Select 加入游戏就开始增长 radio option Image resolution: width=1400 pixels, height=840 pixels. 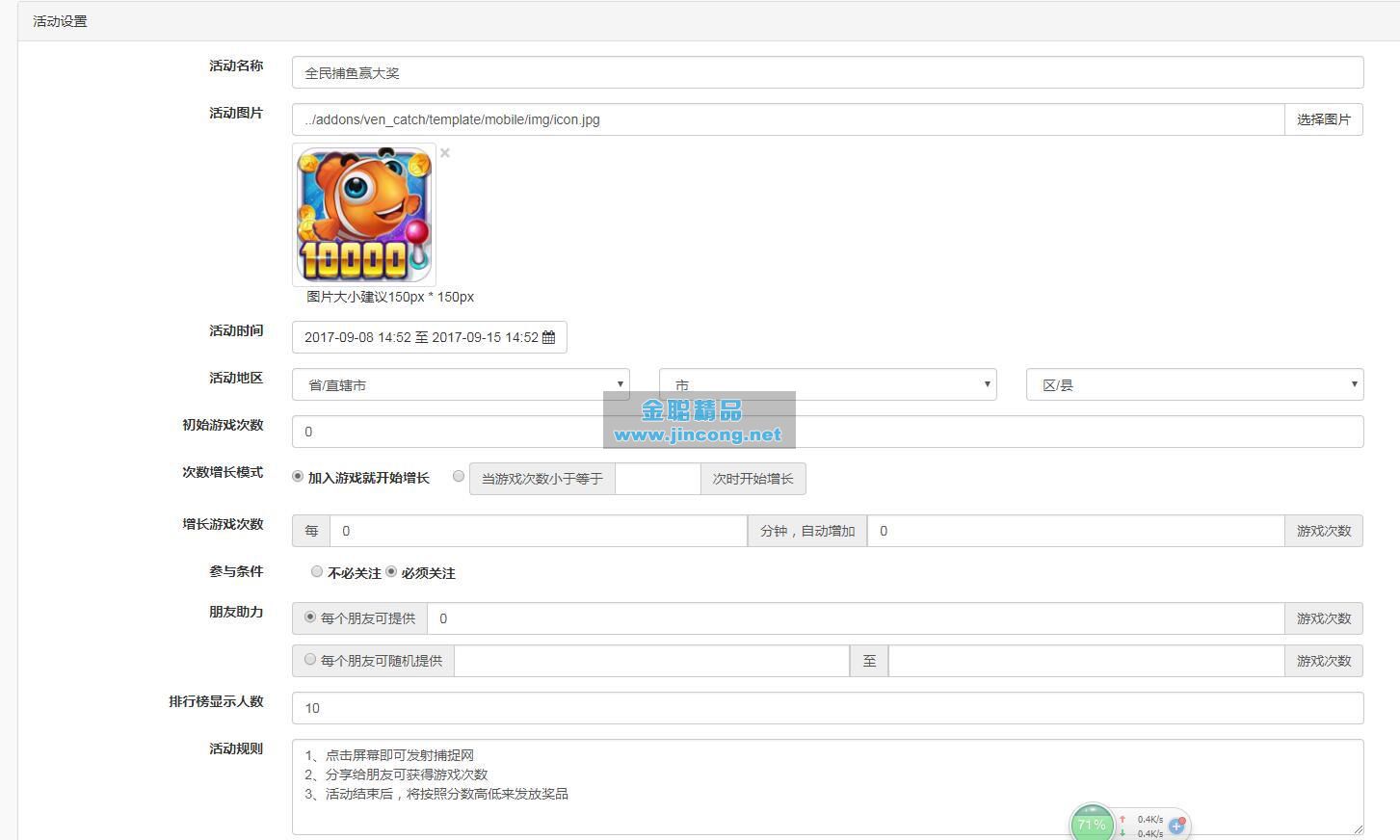coord(298,477)
